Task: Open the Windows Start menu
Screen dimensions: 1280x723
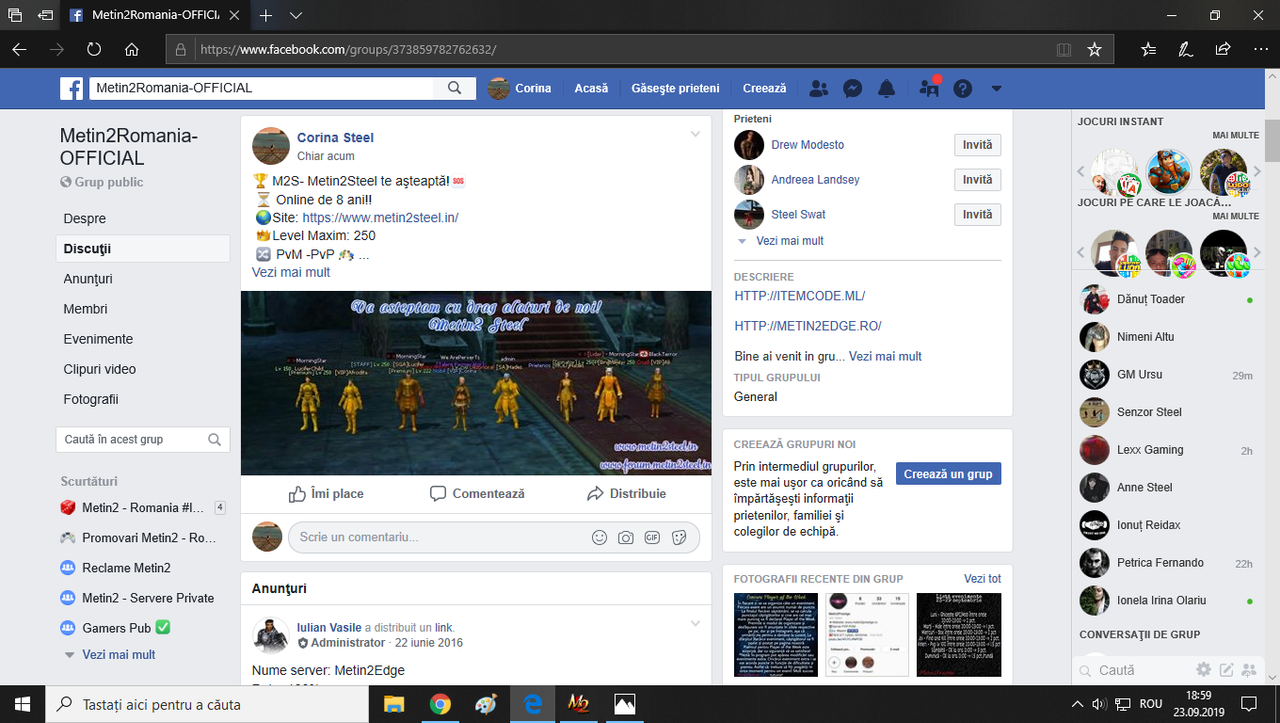Action: [23, 704]
